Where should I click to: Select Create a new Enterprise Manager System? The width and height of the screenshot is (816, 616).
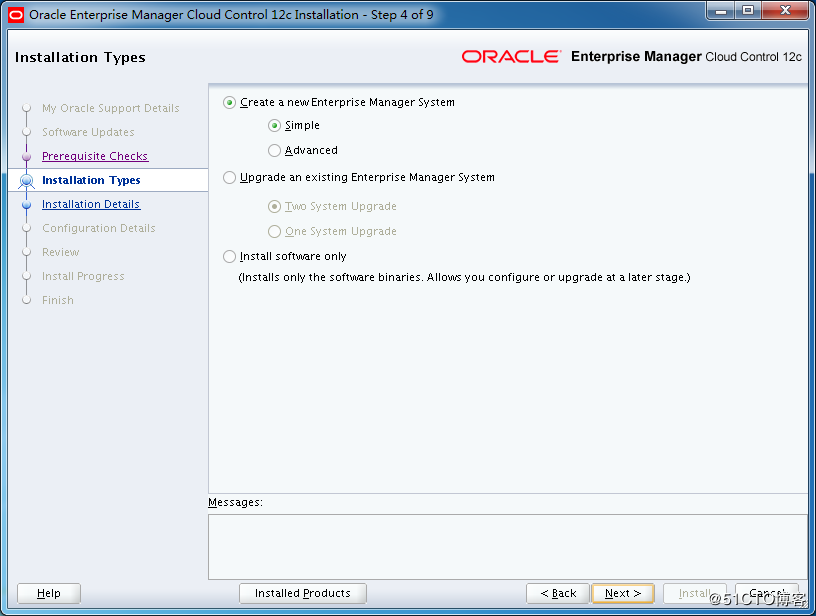pyautogui.click(x=230, y=103)
